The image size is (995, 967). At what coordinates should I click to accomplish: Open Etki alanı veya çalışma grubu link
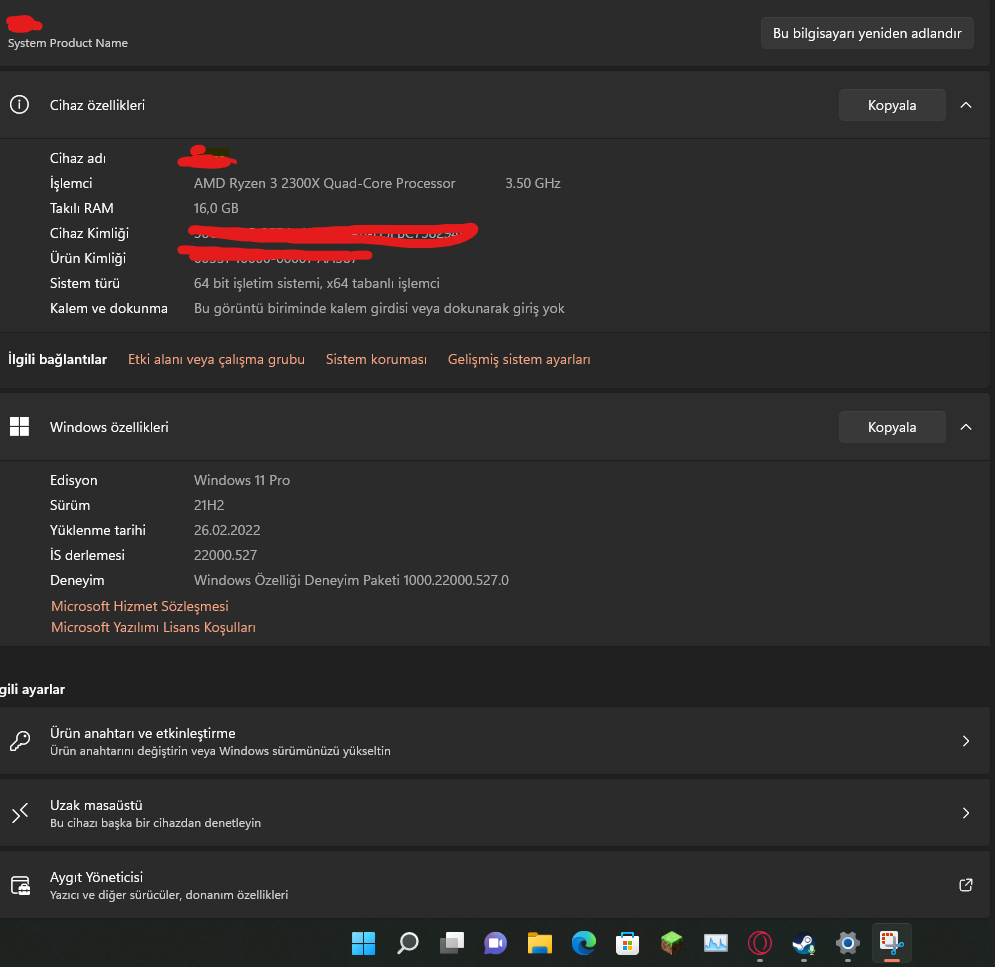click(x=216, y=359)
